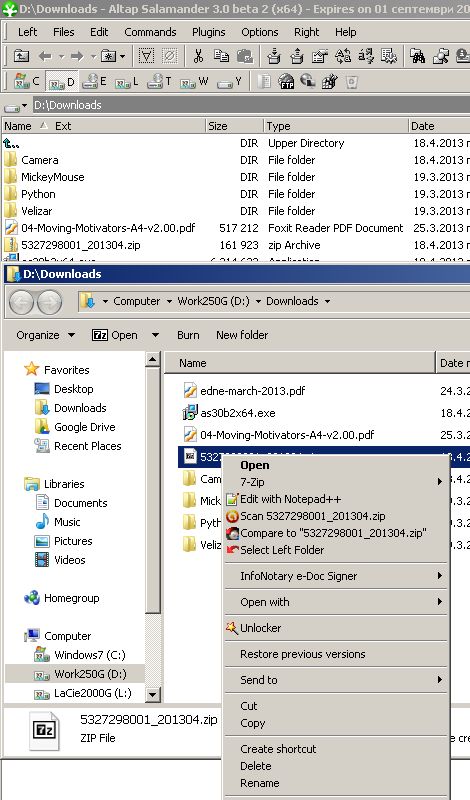This screenshot has width=470, height=800.
Task: Choose Unlocker in the context menu
Action: (x=336, y=628)
